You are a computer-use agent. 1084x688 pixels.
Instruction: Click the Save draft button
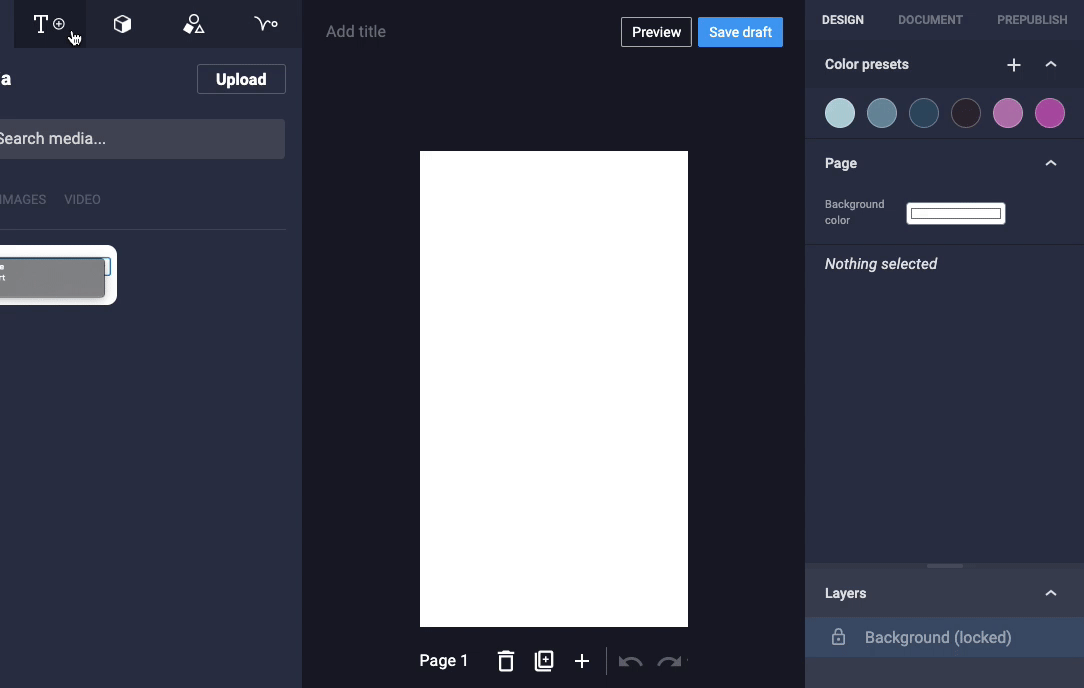click(x=740, y=32)
